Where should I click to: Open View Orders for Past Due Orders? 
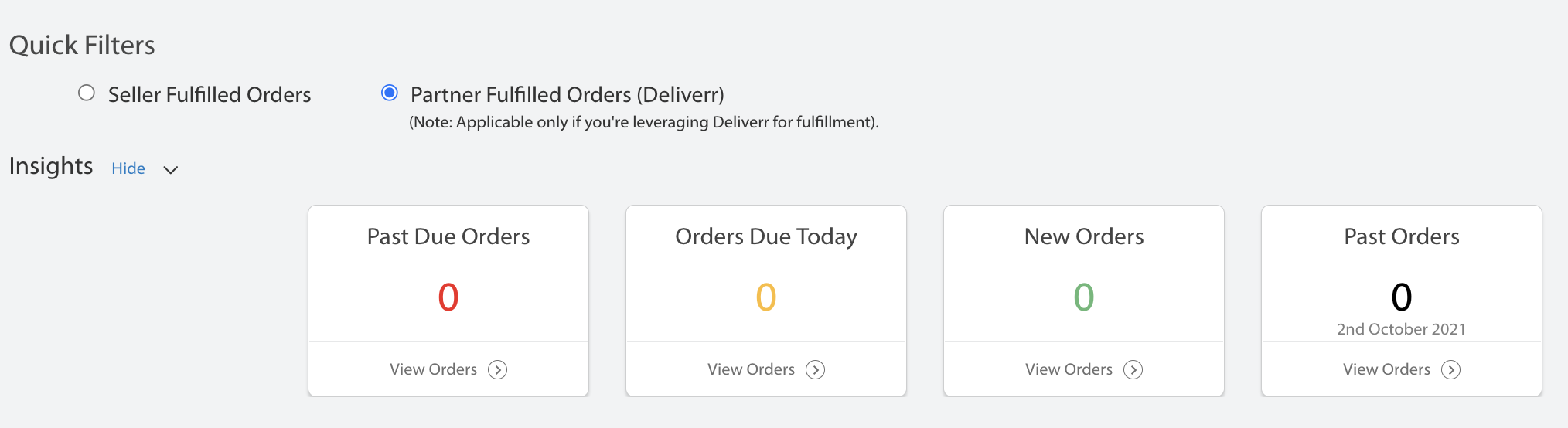(433, 369)
